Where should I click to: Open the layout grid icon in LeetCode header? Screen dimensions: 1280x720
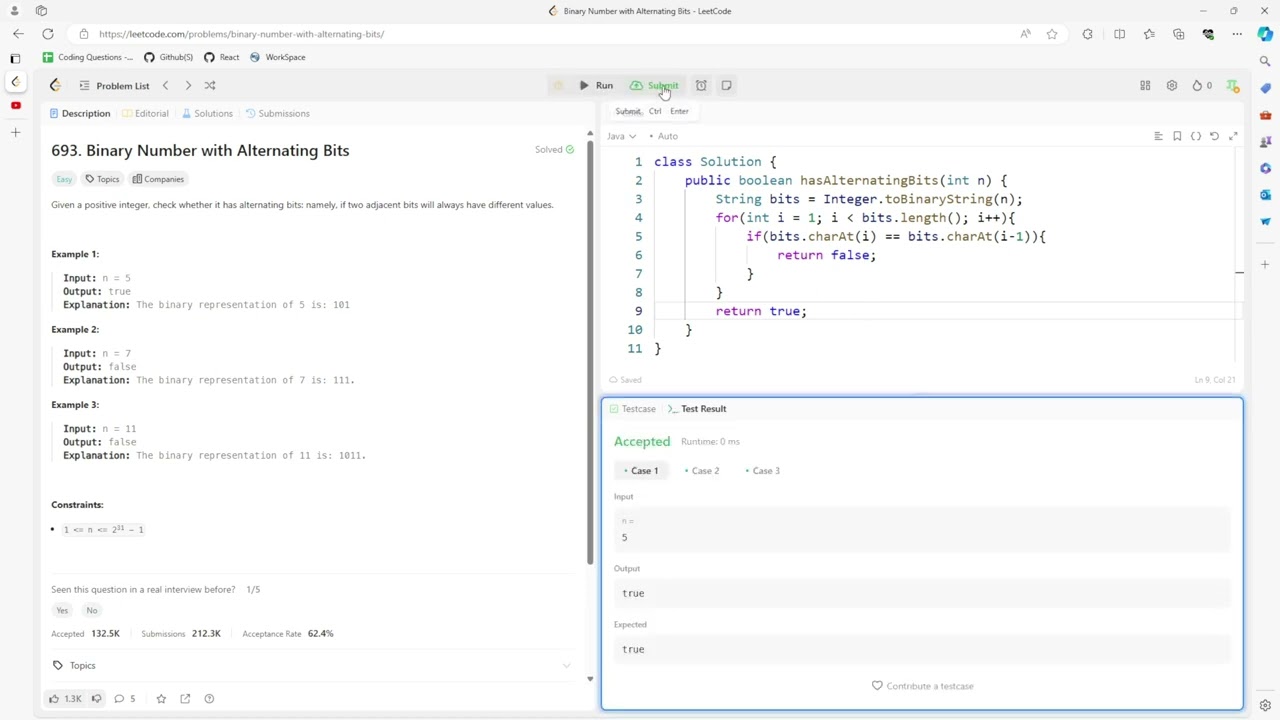[x=1145, y=85]
